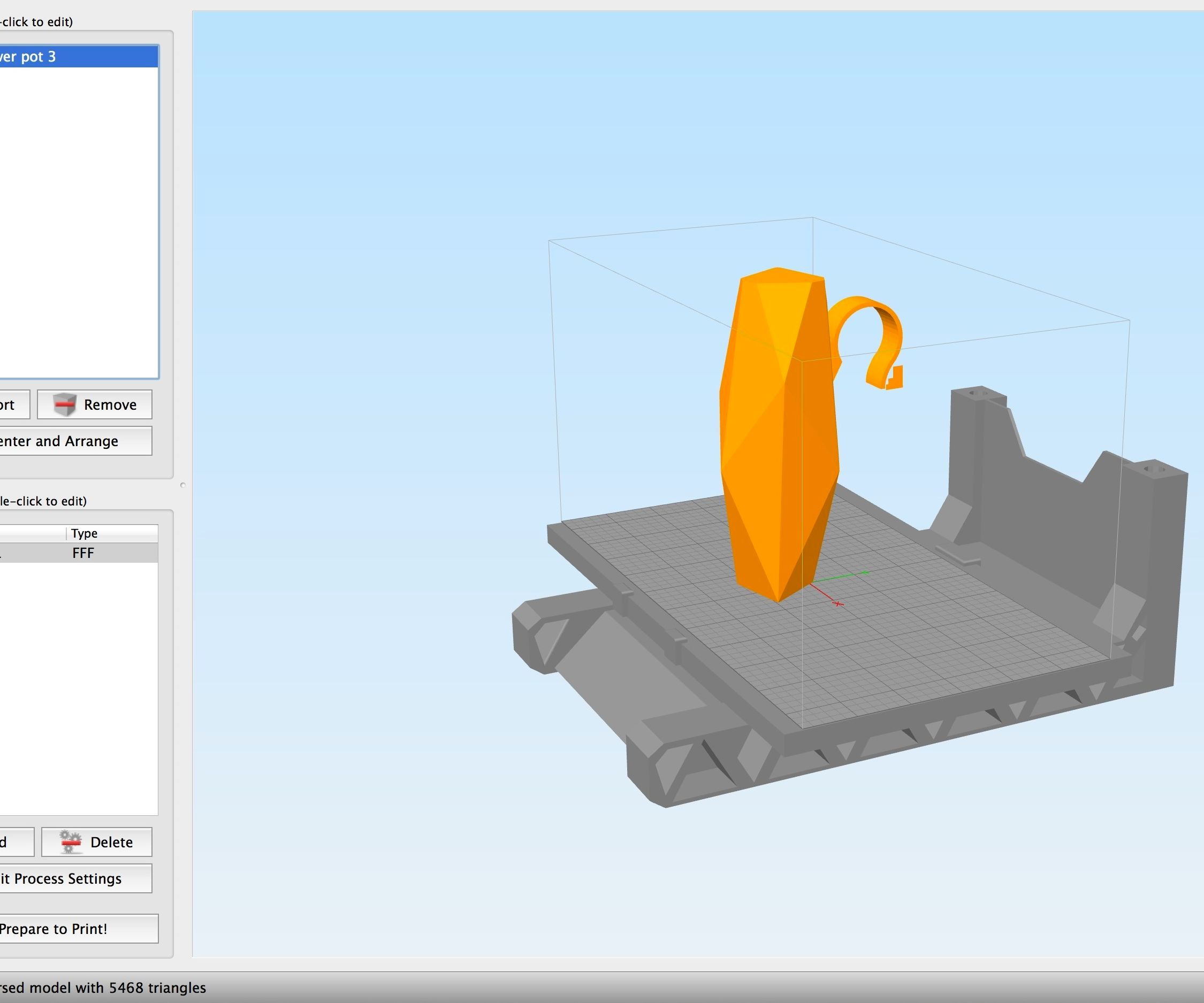Click the status bar triangles message
The width and height of the screenshot is (1204, 1003).
coord(103,987)
